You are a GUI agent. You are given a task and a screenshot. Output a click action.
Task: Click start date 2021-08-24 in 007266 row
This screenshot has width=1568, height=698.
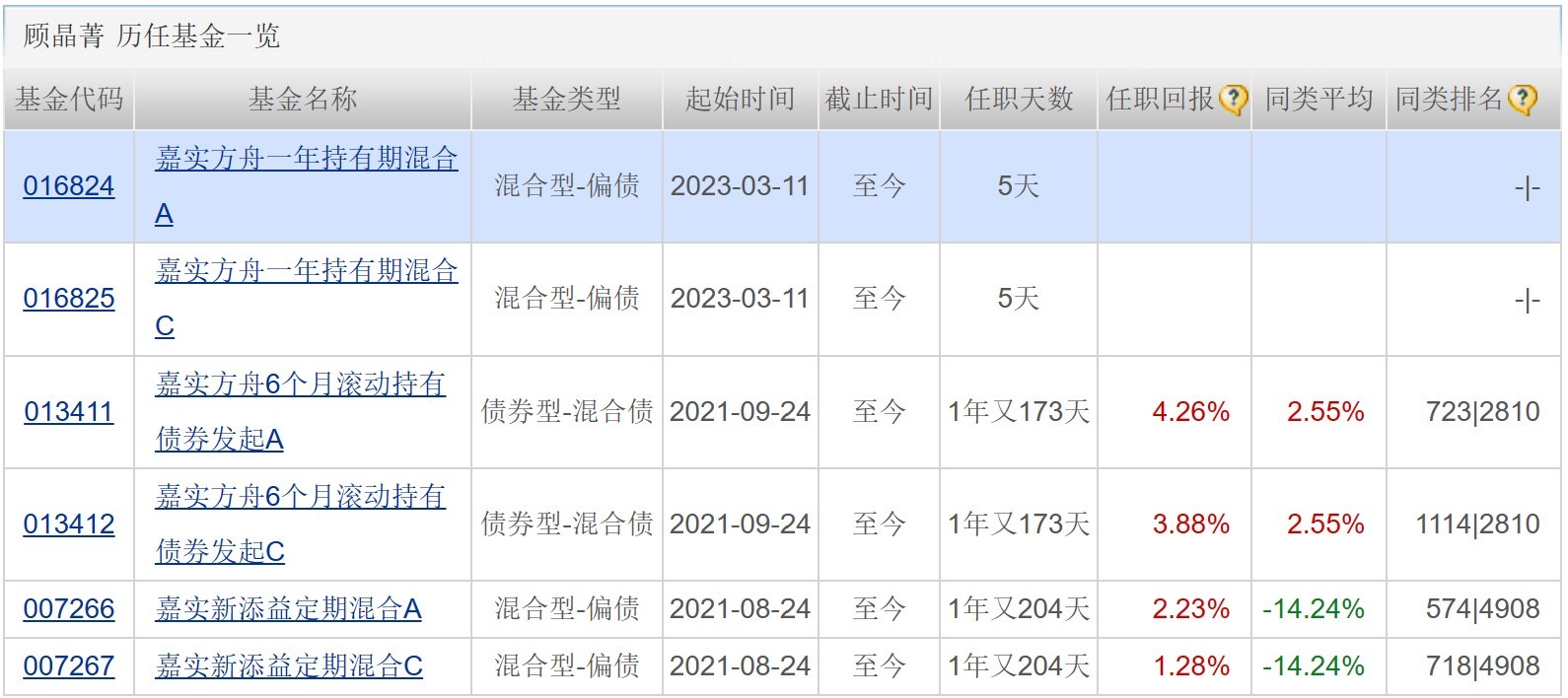coord(740,609)
